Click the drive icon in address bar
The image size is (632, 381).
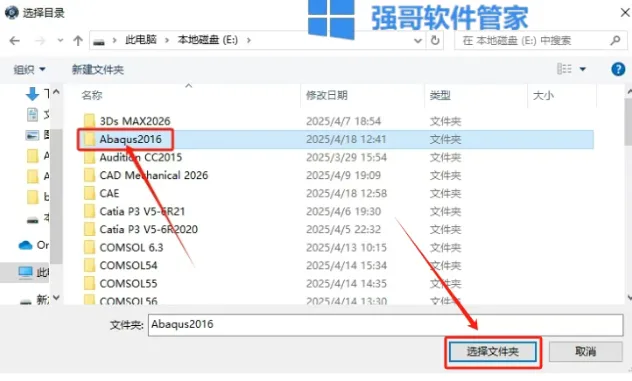99,41
